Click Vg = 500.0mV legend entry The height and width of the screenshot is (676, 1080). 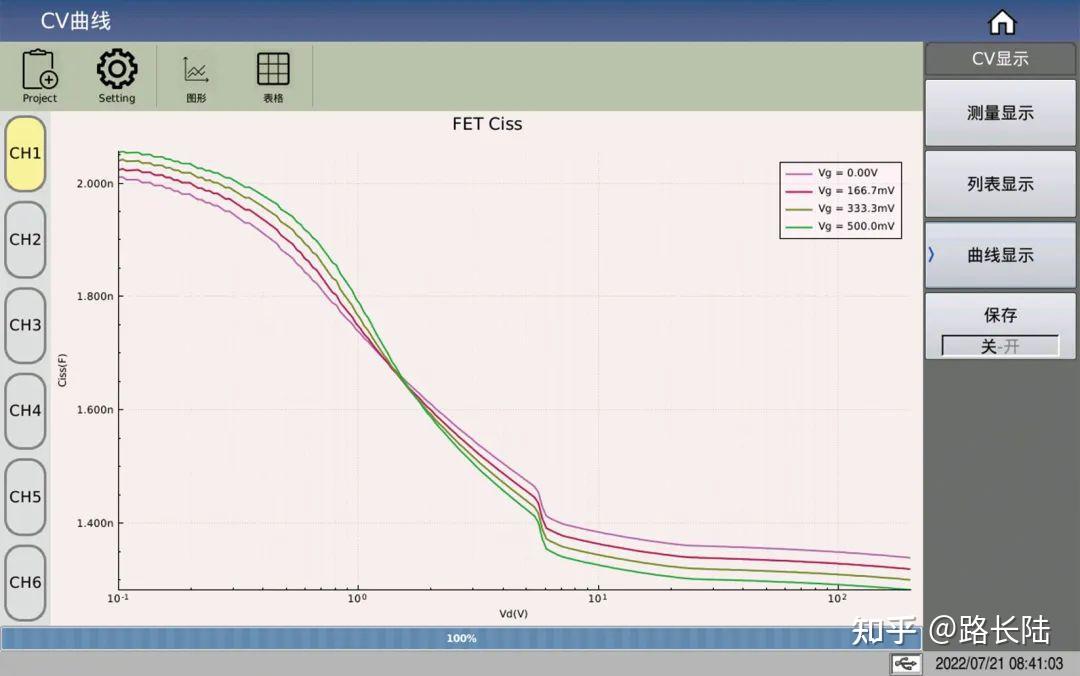840,226
